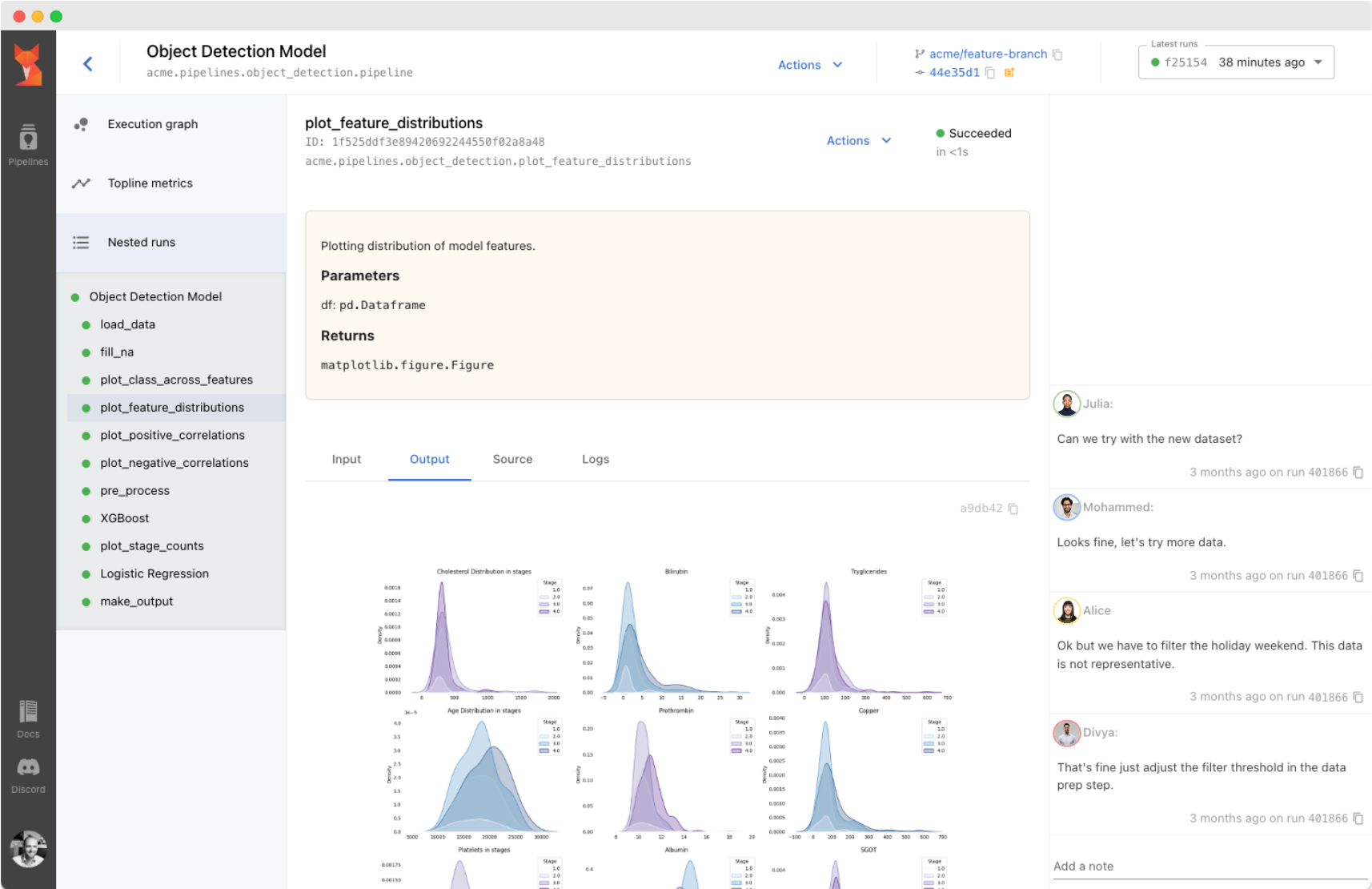This screenshot has height=889, width=1372.
Task: Click the orange uncommitted-changes icon beside the commit
Action: point(1009,72)
